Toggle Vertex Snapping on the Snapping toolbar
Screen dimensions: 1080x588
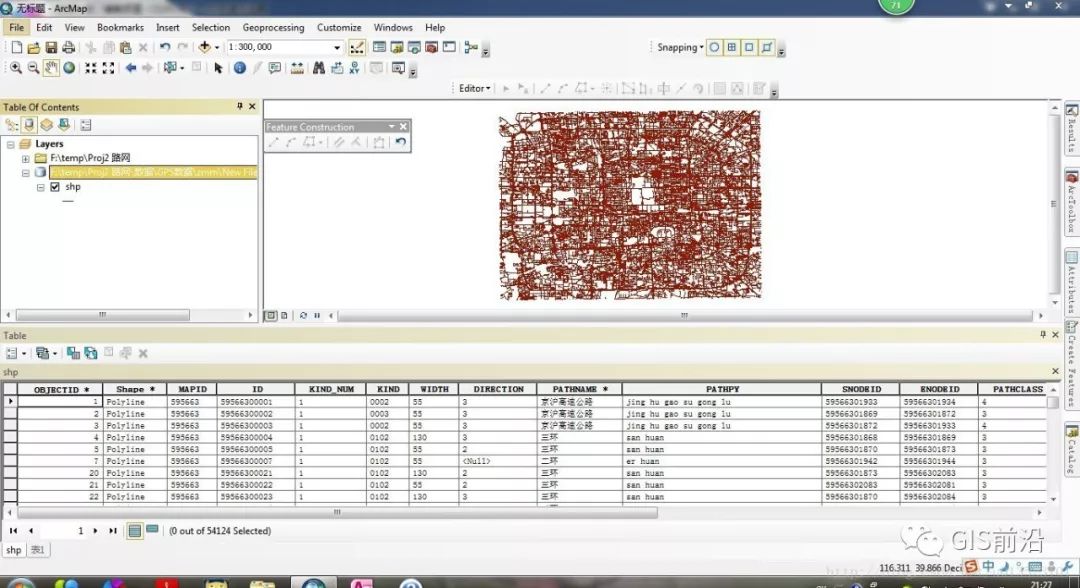[749, 48]
